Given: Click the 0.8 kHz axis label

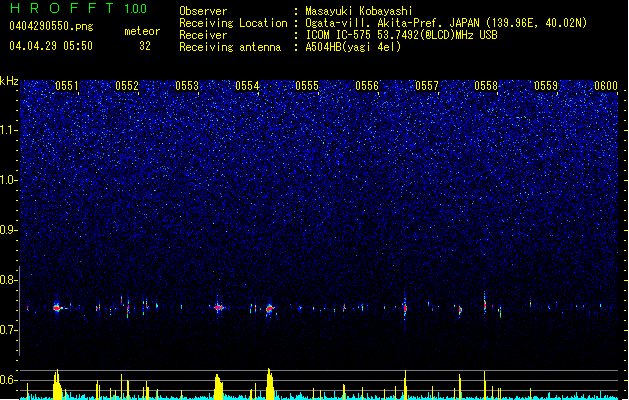Looking at the screenshot, I should 9,280.
